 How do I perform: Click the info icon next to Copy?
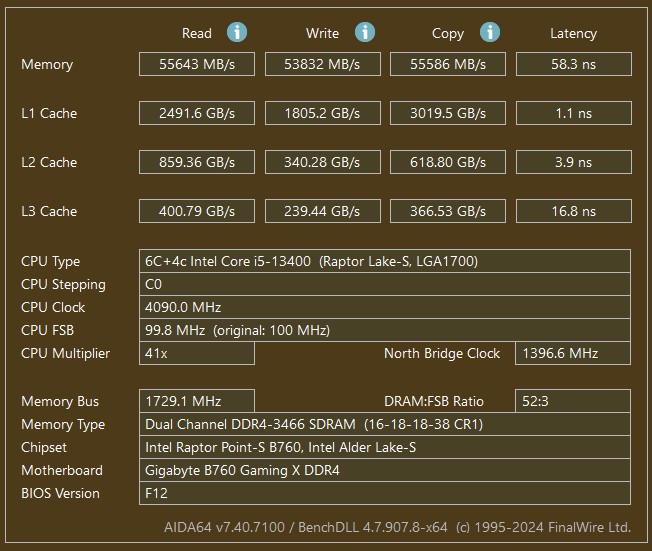[x=490, y=32]
